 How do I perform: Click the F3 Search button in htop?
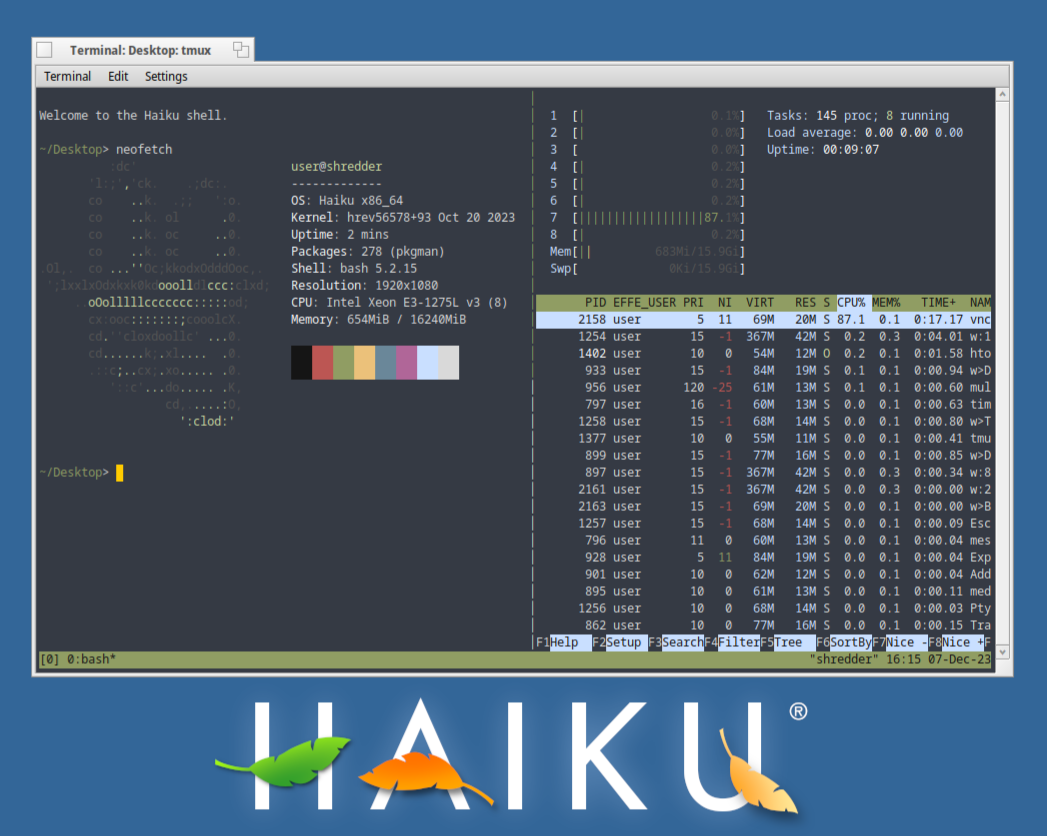click(x=676, y=642)
